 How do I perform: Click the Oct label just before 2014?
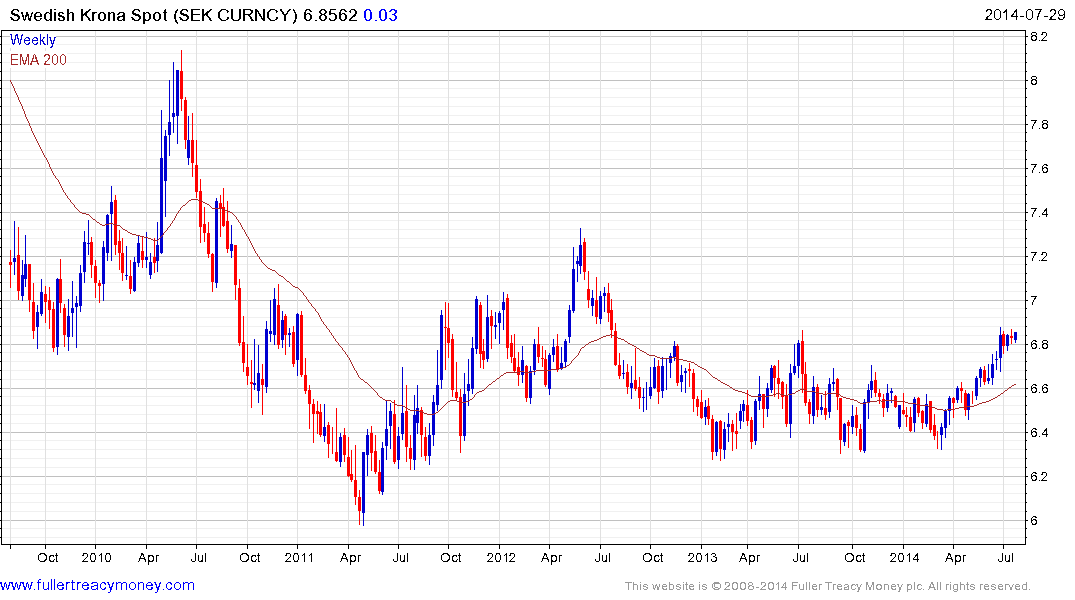(854, 557)
